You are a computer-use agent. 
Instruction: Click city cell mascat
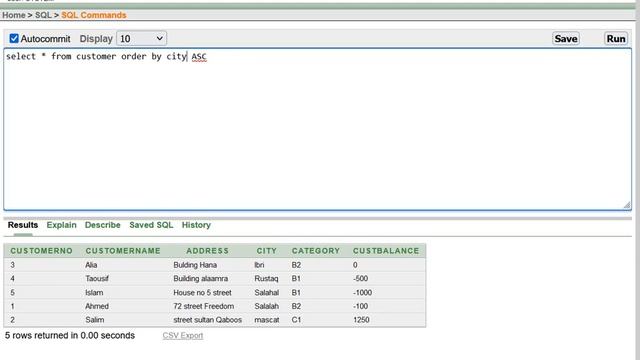pyautogui.click(x=267, y=320)
